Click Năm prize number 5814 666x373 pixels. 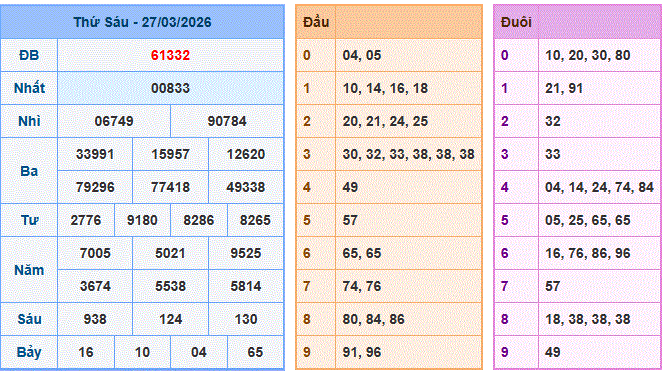click(246, 286)
